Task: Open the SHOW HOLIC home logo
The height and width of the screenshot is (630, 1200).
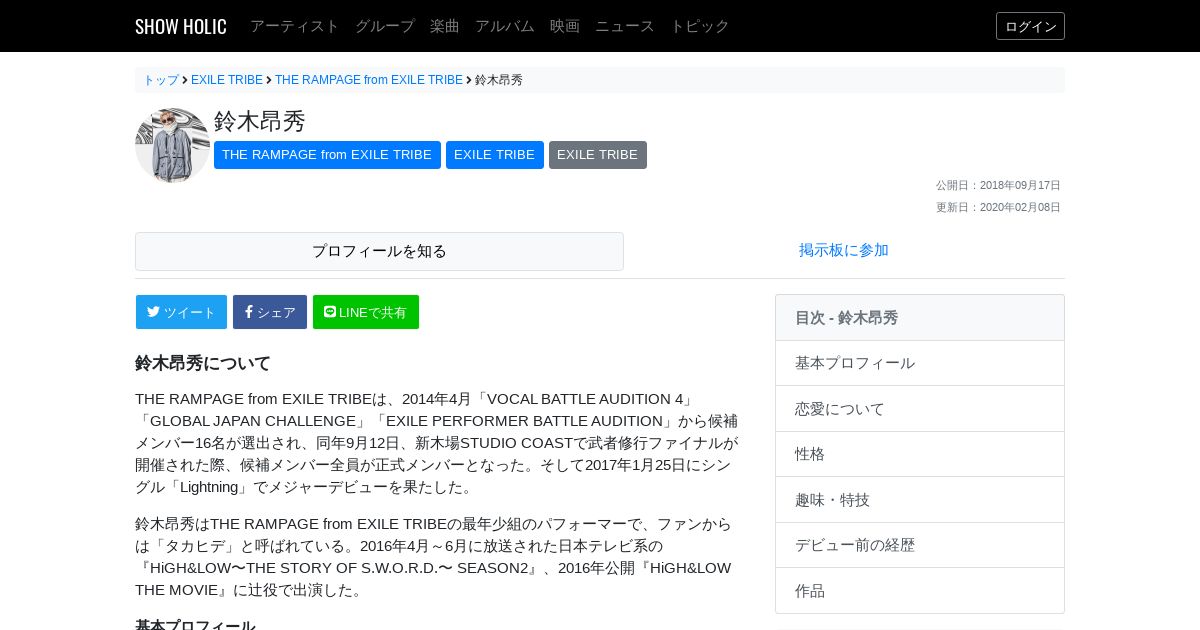Action: (x=181, y=26)
